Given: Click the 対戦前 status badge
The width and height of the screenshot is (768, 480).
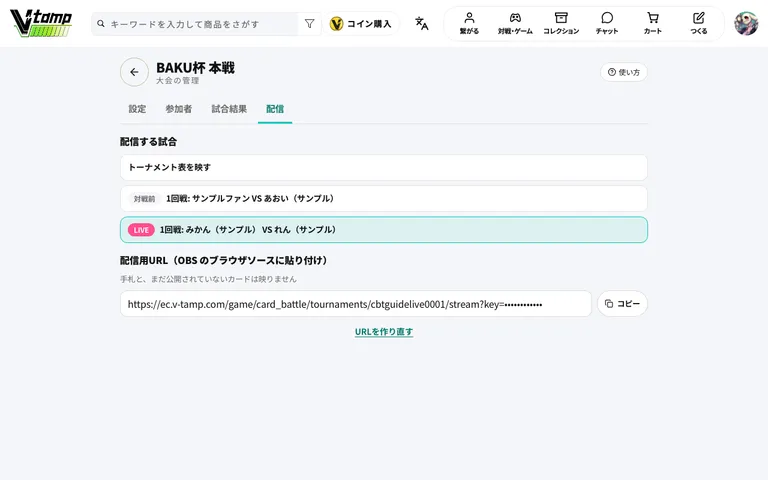Looking at the screenshot, I should pyautogui.click(x=144, y=199).
